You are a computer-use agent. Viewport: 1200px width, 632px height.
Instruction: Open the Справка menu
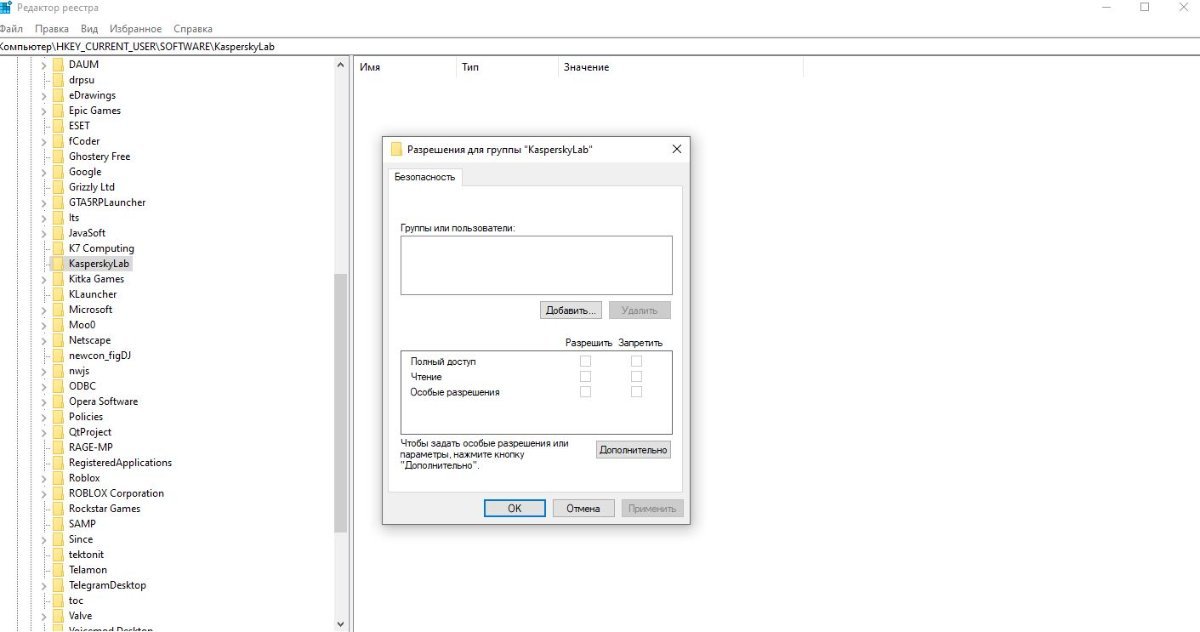tap(192, 29)
